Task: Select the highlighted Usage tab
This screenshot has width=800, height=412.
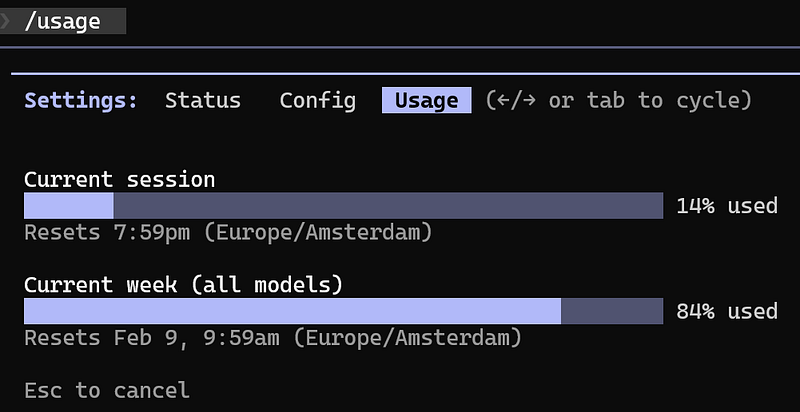Action: (x=426, y=100)
